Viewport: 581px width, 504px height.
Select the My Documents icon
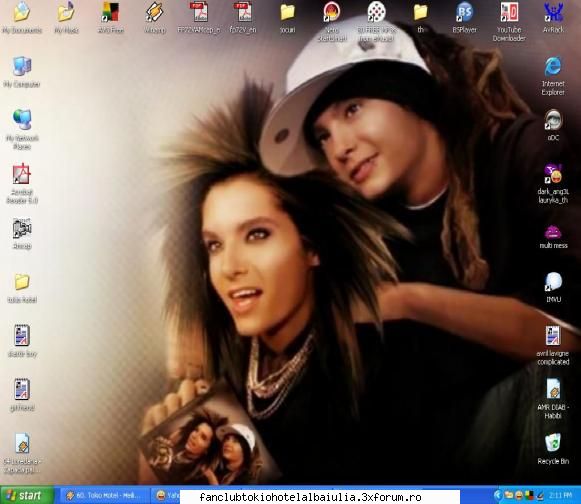(x=22, y=17)
